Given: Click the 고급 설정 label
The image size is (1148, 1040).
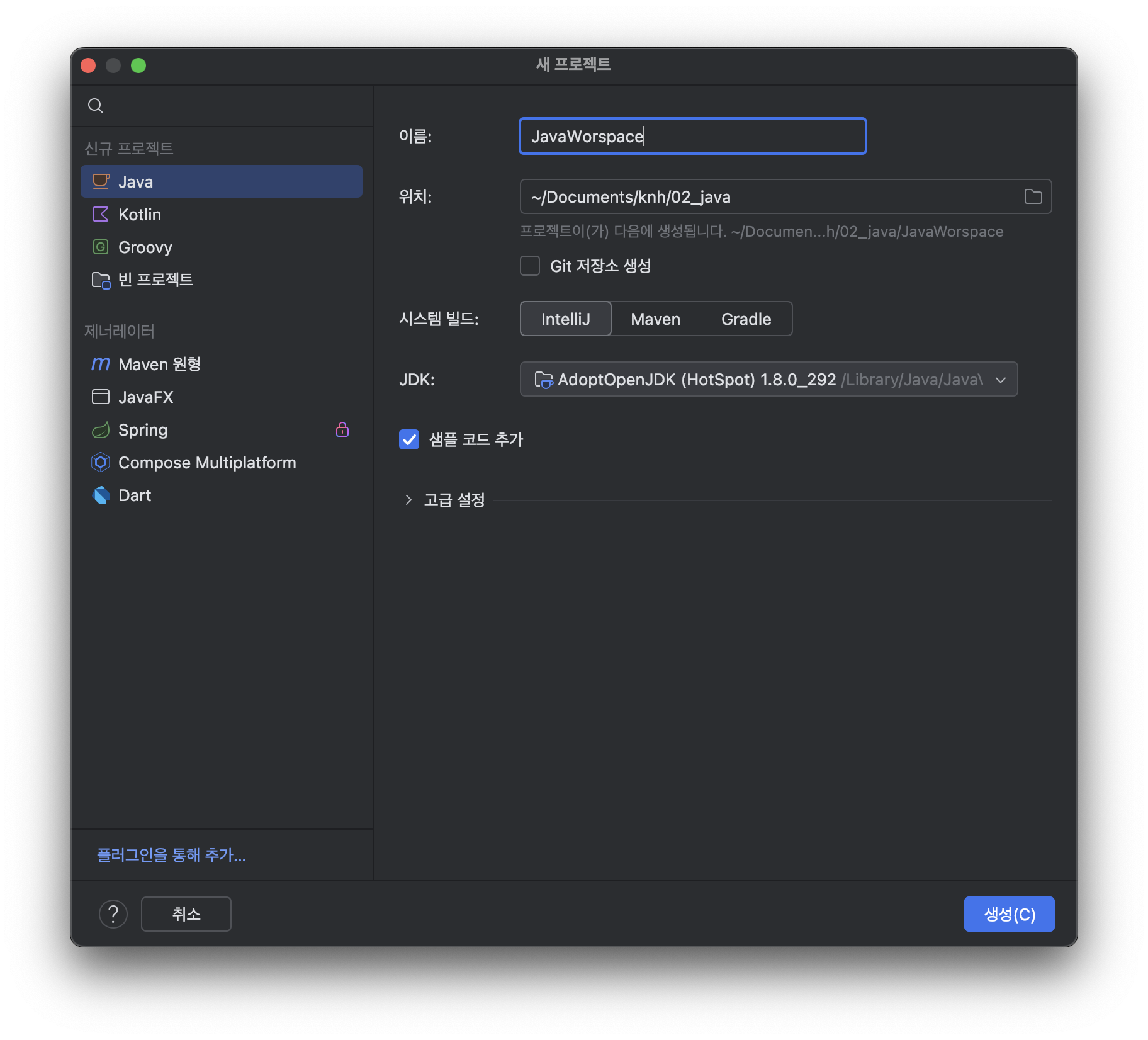Looking at the screenshot, I should (454, 500).
